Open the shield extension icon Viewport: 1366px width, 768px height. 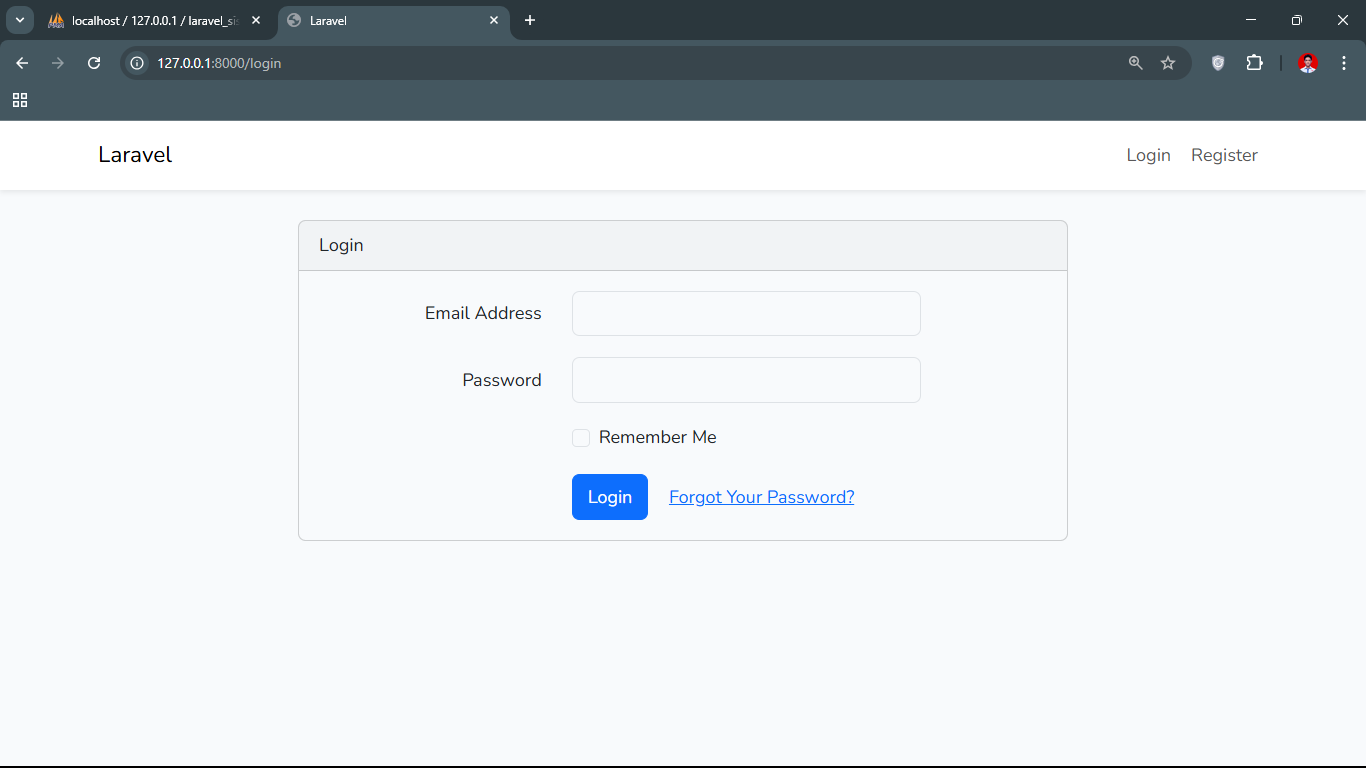(1218, 63)
